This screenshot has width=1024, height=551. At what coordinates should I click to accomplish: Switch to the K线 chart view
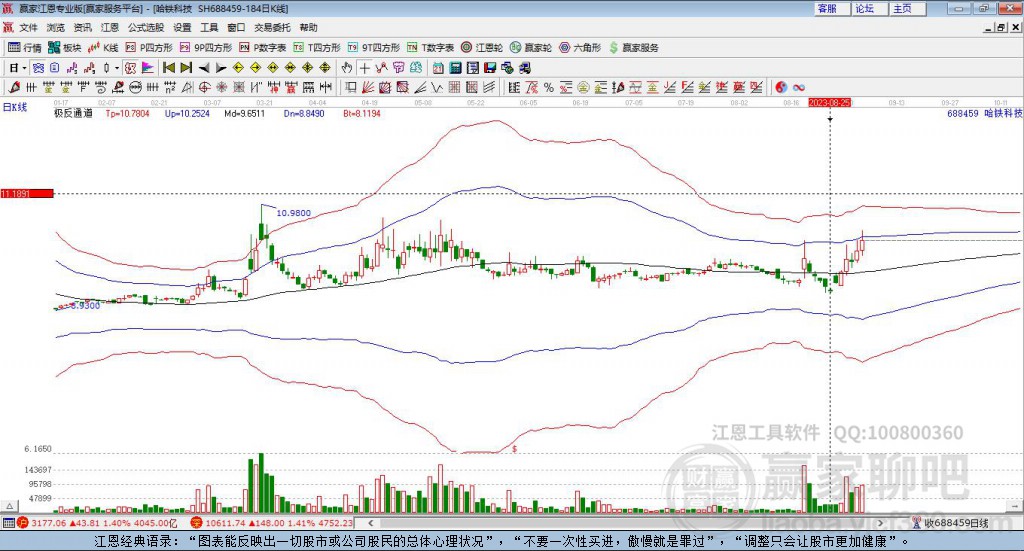(x=103, y=48)
